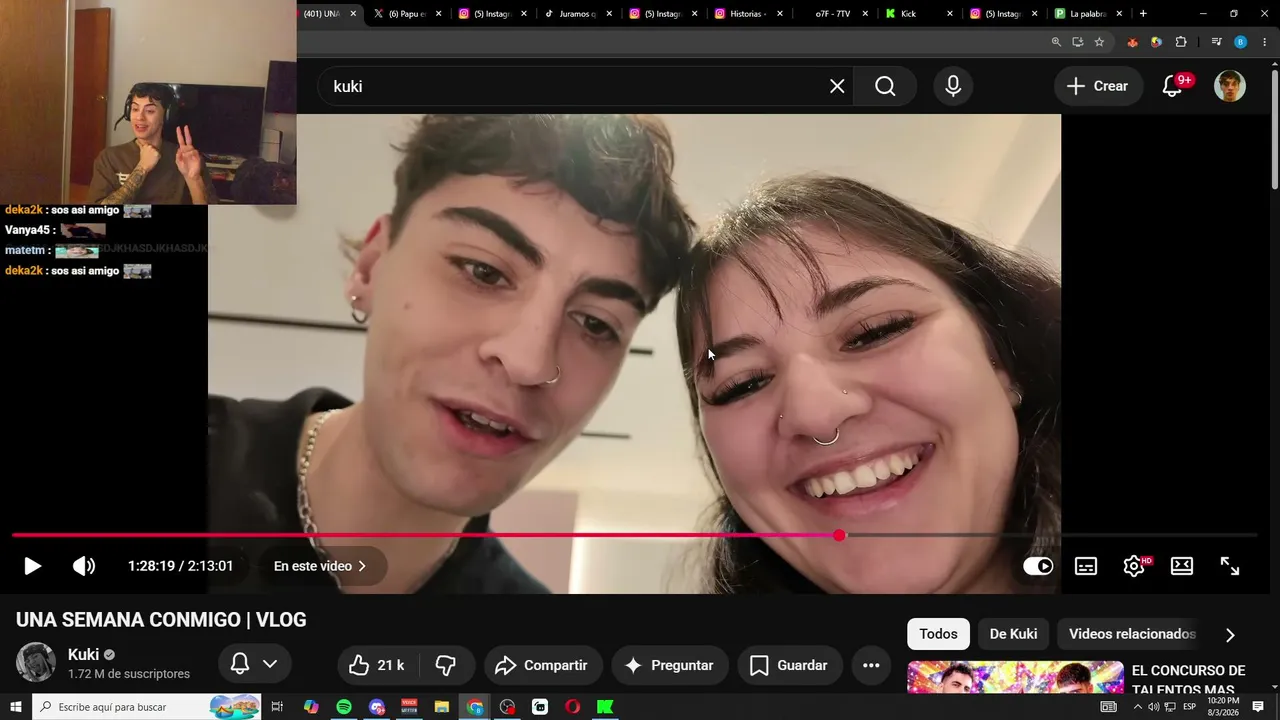Open the Kuki channel avatar
Screen dimensions: 1280x720
coord(36,663)
